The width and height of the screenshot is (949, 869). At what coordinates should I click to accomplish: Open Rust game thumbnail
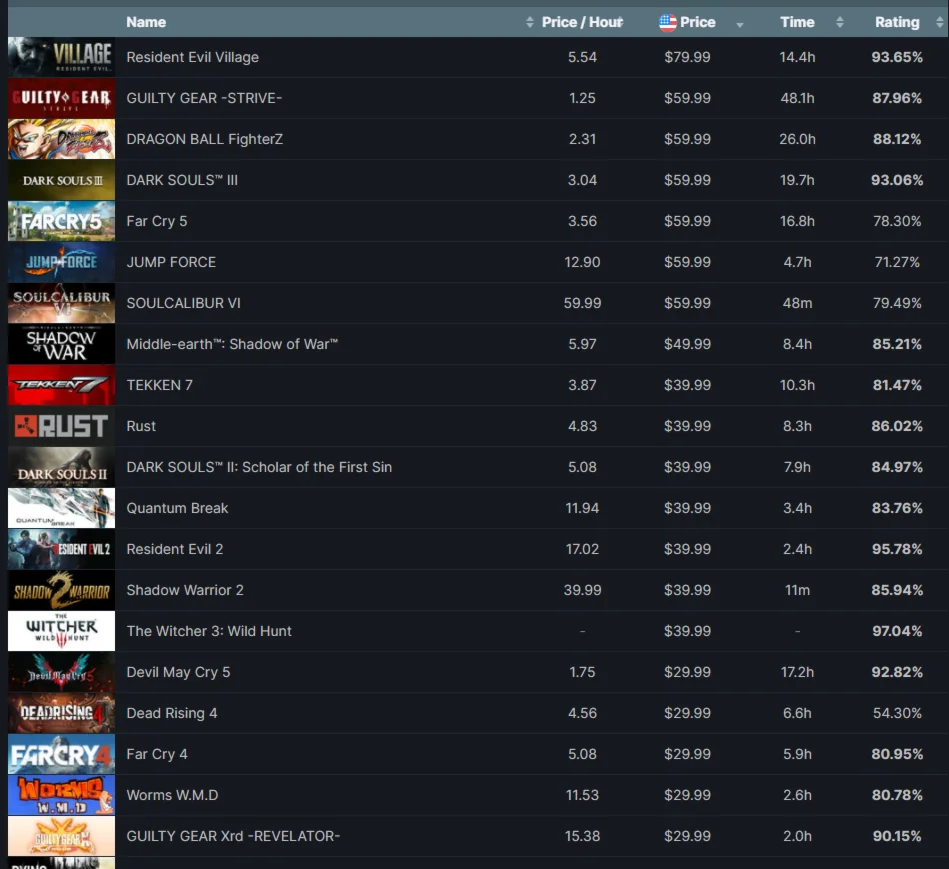coord(61,426)
